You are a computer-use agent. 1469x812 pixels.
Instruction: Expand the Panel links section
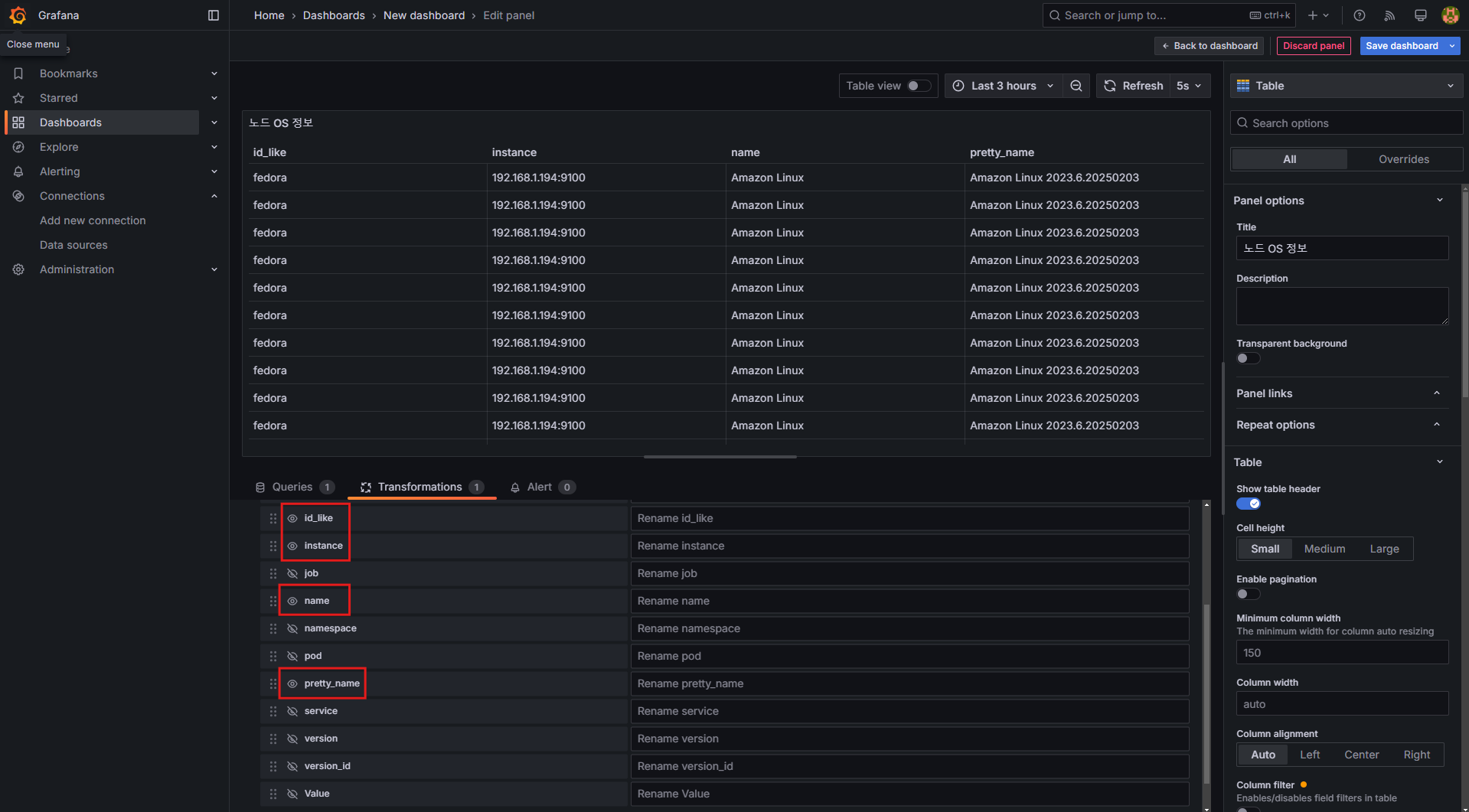pos(1437,393)
